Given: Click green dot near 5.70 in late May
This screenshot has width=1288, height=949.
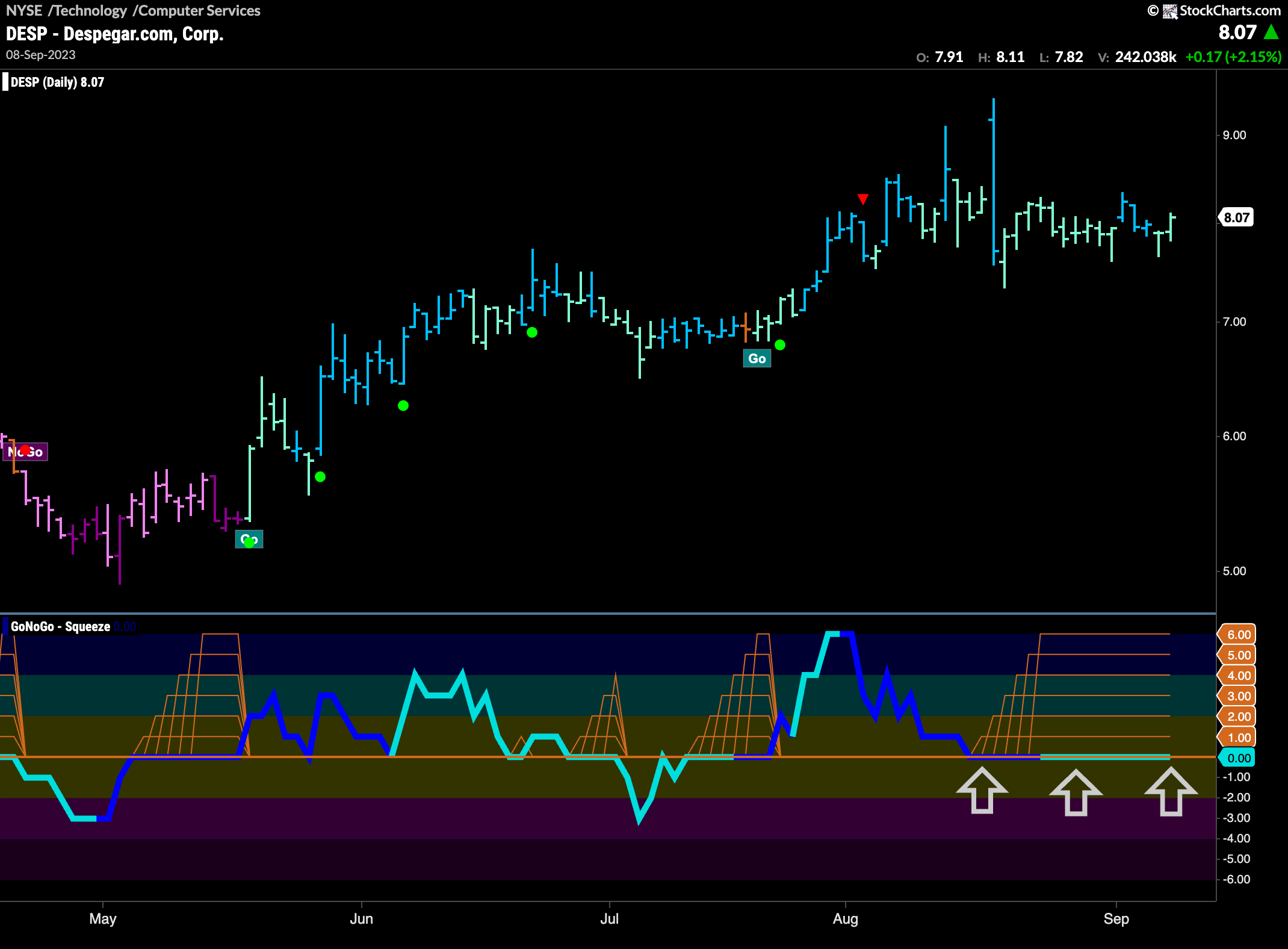Looking at the screenshot, I should coord(320,477).
